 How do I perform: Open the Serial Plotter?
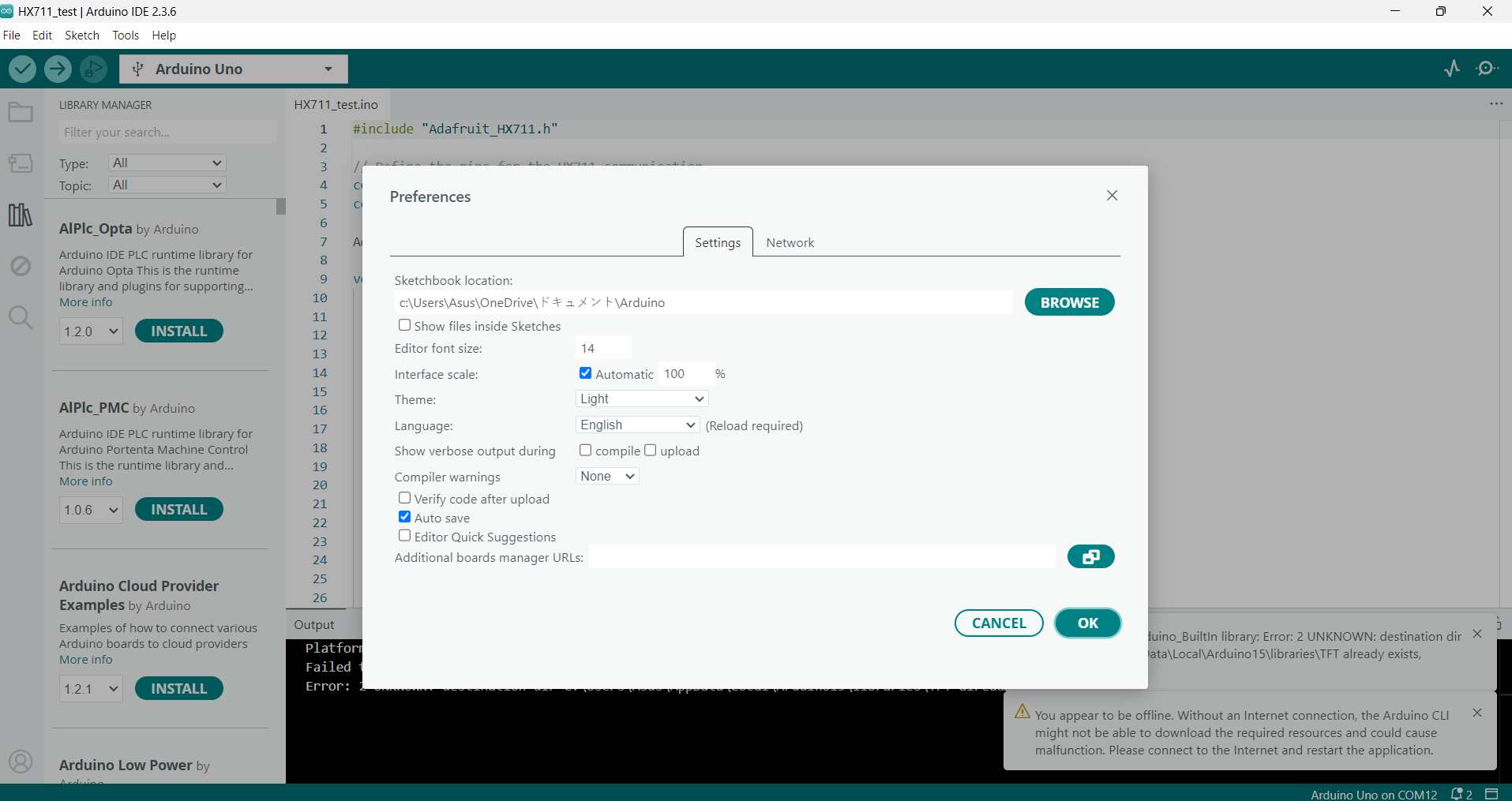1452,69
